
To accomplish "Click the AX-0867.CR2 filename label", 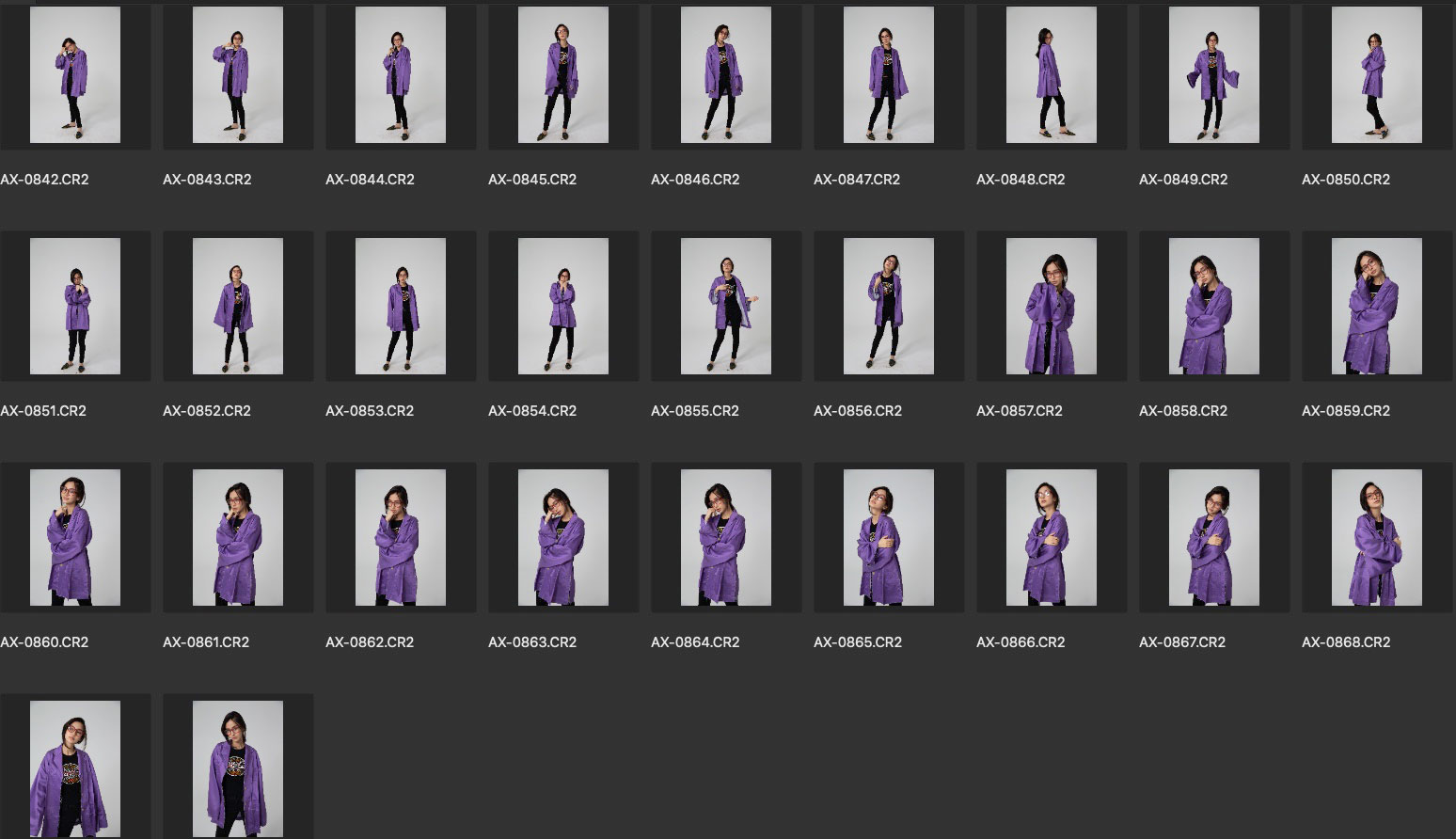I will pos(1182,642).
